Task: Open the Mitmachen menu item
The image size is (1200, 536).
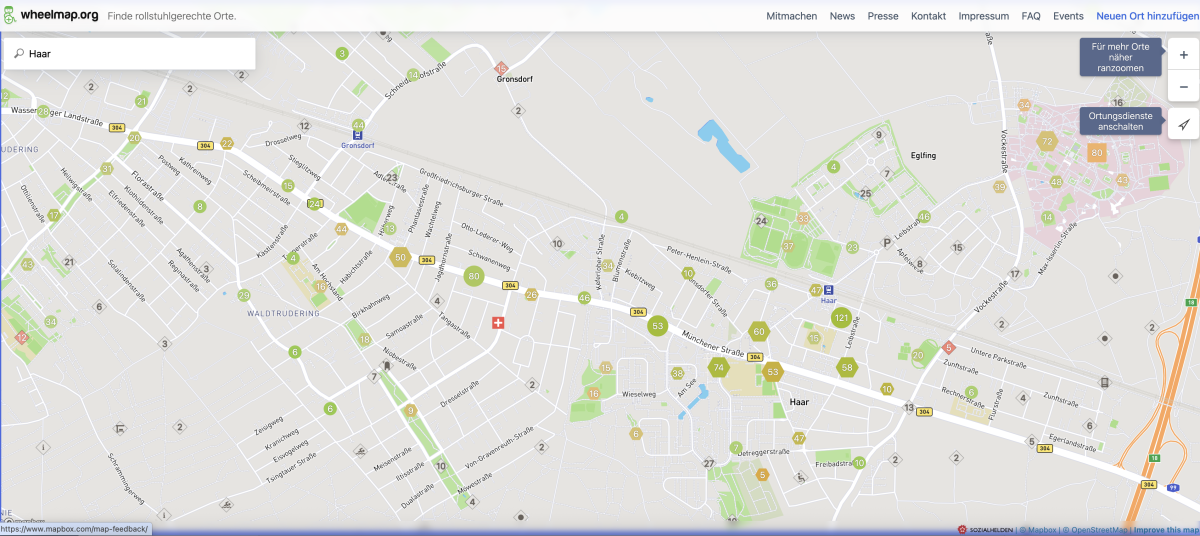Action: [791, 16]
